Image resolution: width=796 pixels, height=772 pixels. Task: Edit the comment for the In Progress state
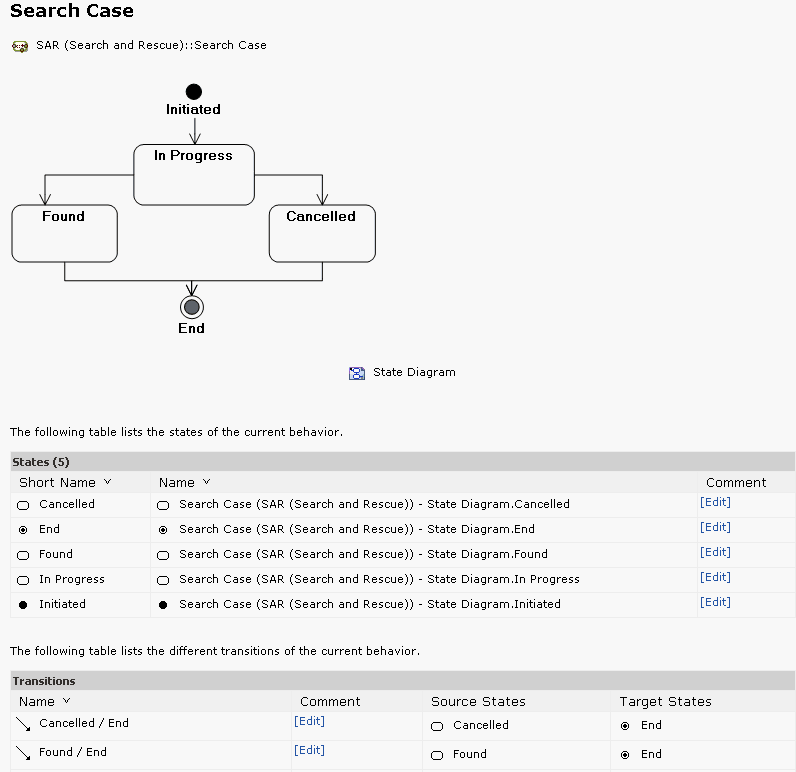715,578
